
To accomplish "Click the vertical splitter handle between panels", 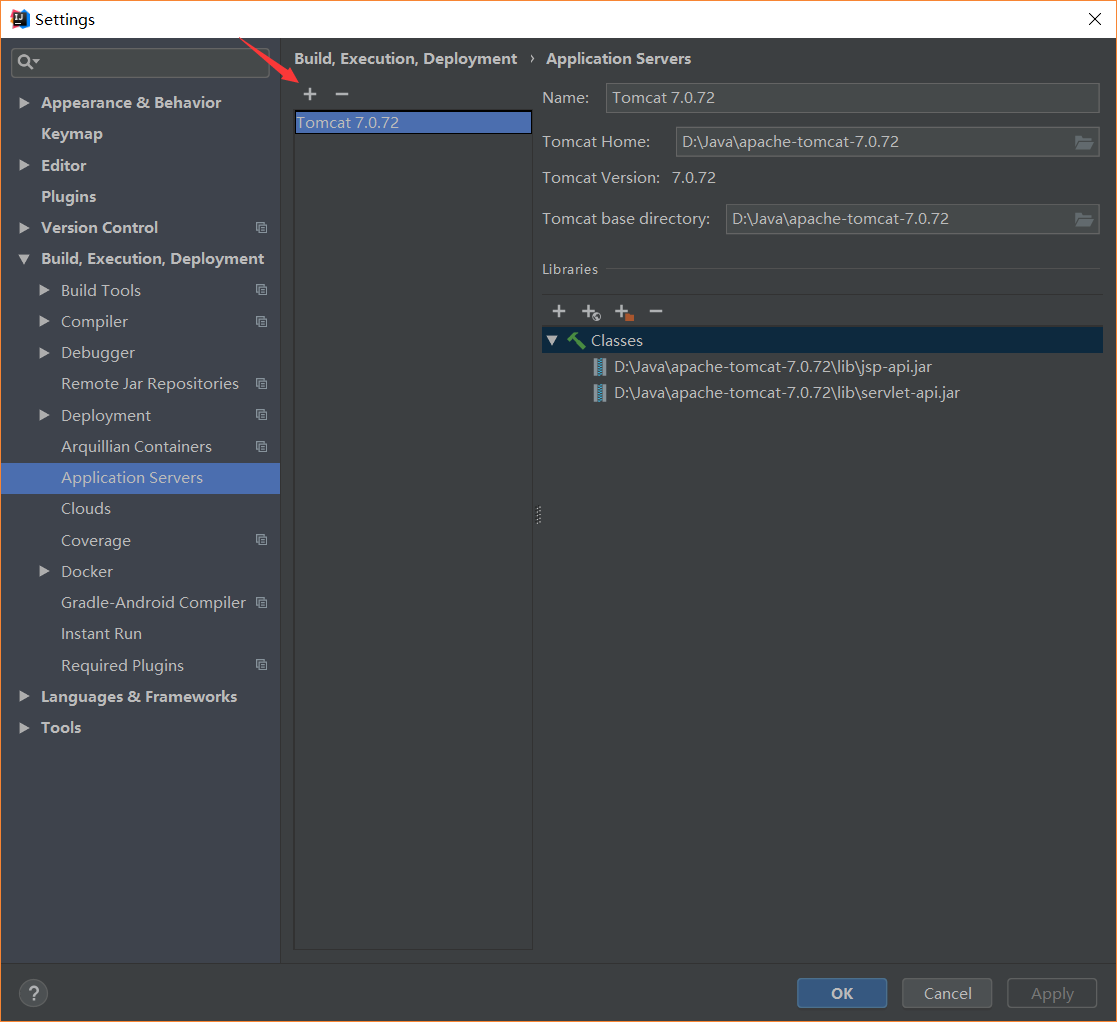I will click(539, 515).
